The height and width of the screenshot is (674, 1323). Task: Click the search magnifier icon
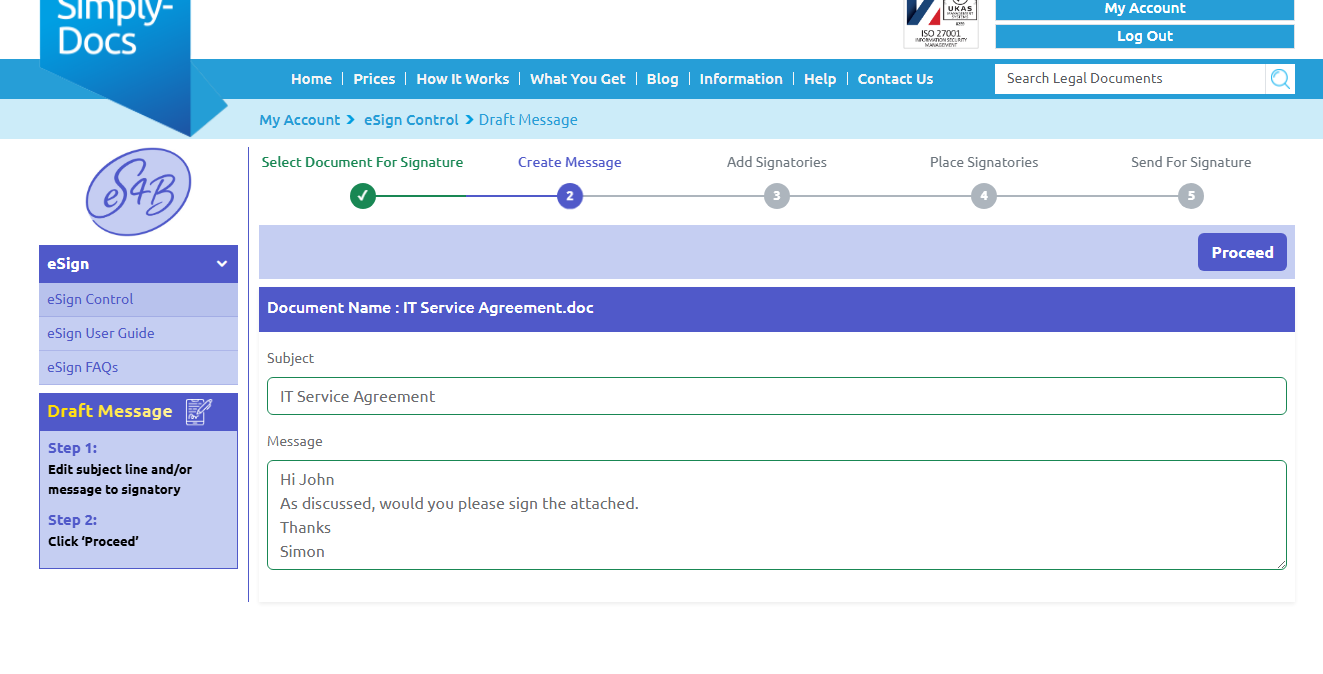coord(1280,79)
